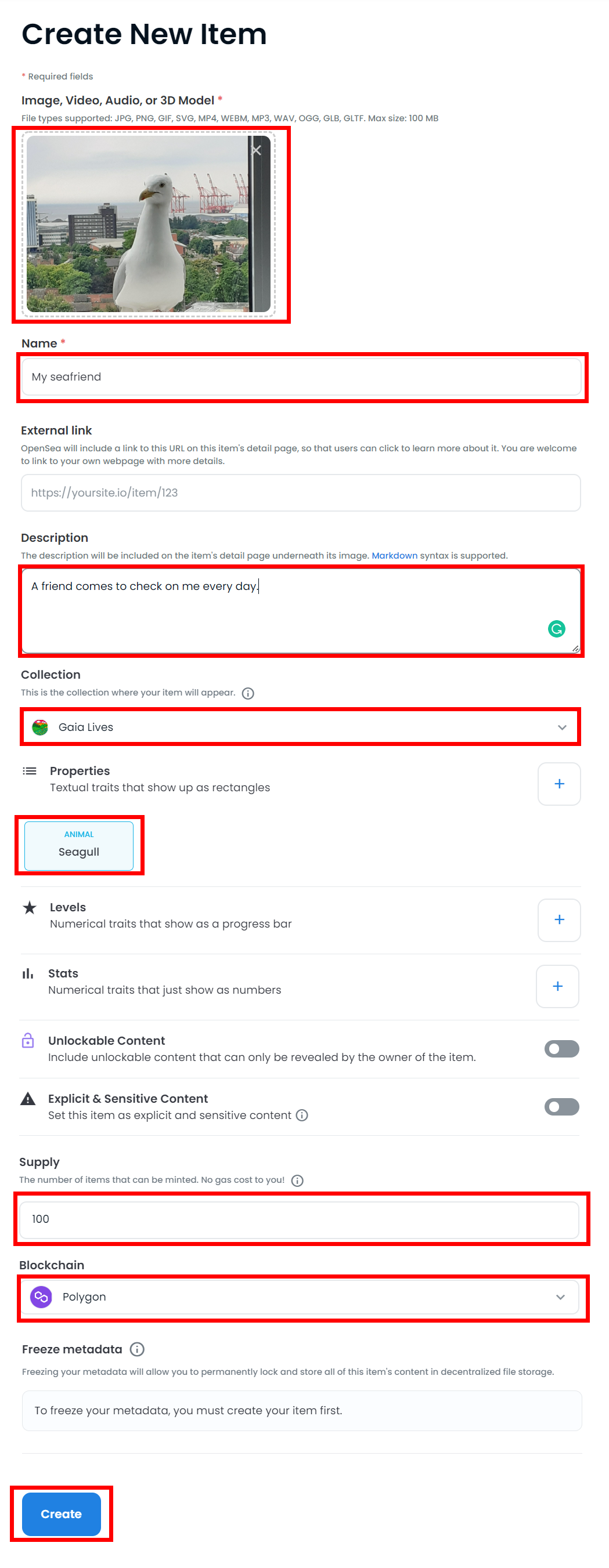
Task: Show collection info tooltip icon
Action: 248,693
